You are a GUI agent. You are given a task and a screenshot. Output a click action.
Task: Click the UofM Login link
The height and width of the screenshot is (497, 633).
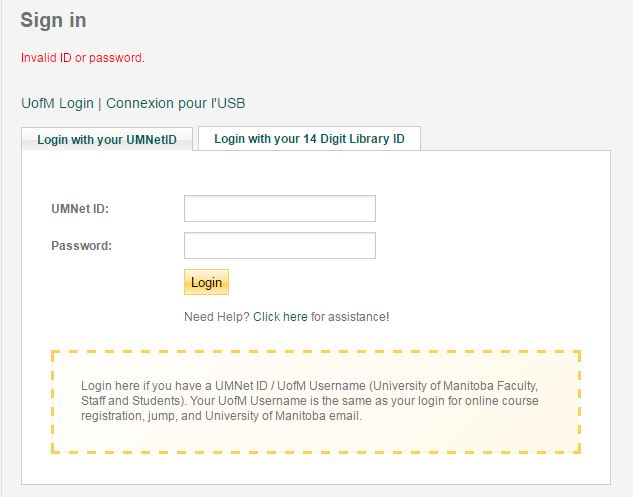57,103
